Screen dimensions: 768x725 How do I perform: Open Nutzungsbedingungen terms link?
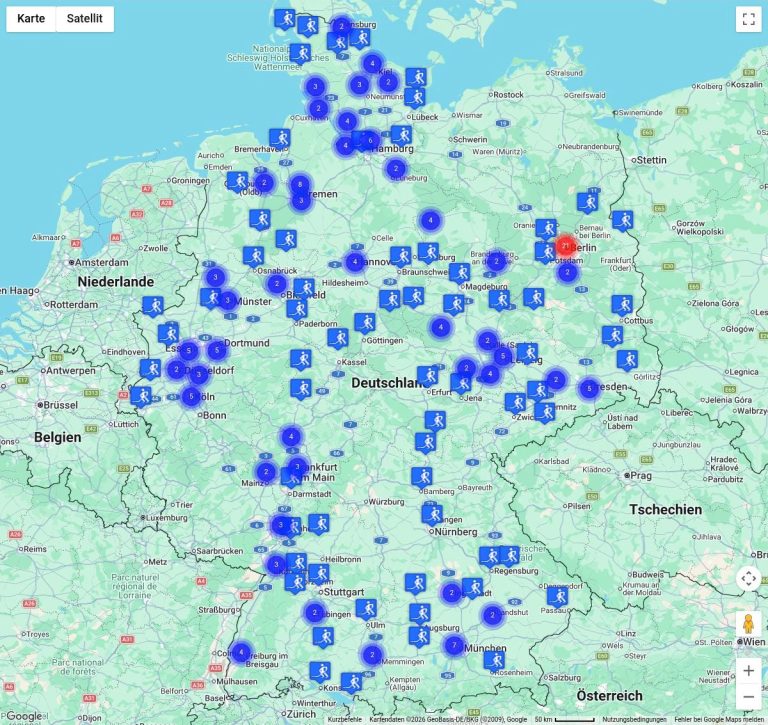pyautogui.click(x=634, y=720)
